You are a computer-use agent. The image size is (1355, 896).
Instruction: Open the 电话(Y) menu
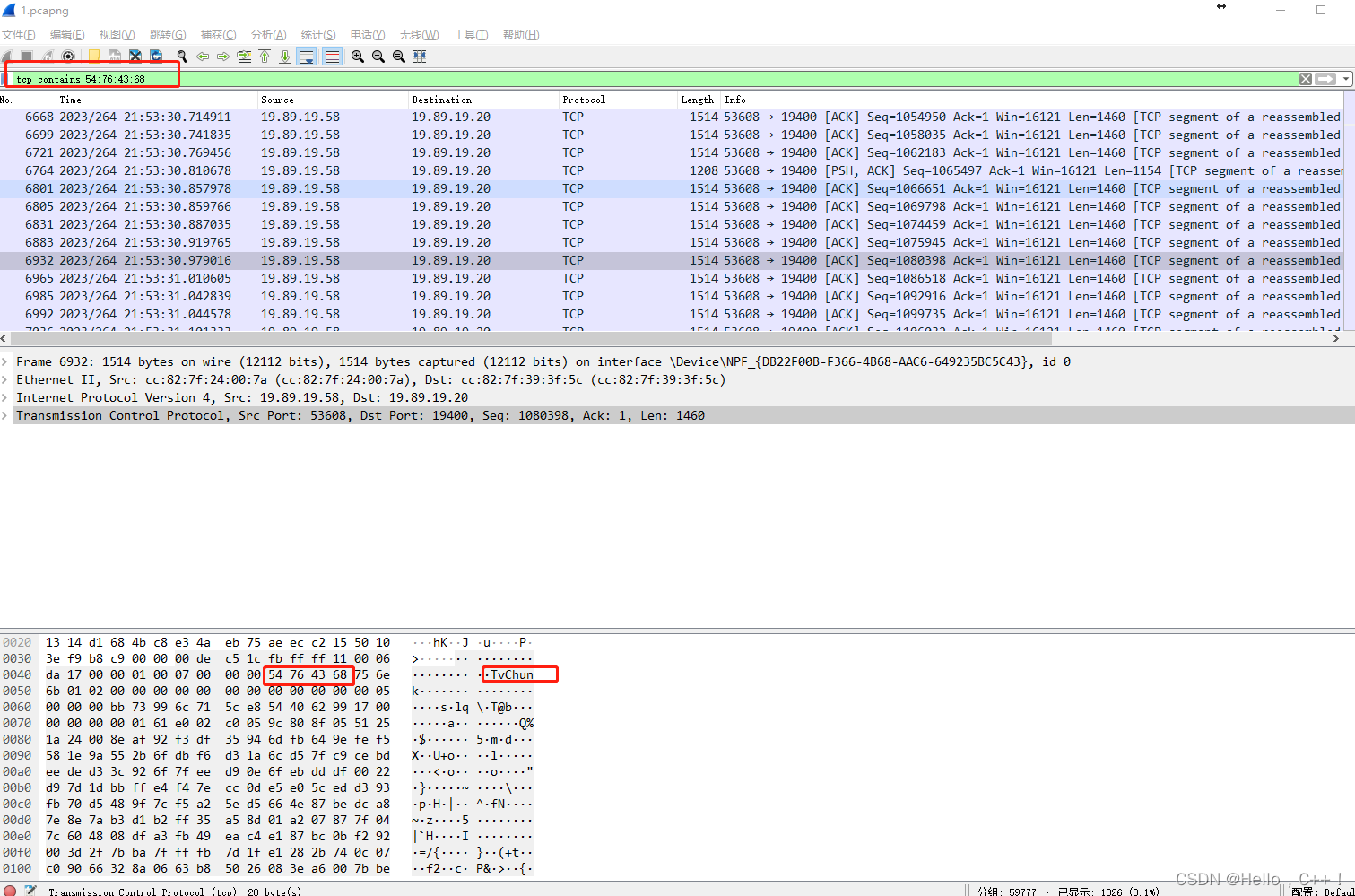(368, 35)
